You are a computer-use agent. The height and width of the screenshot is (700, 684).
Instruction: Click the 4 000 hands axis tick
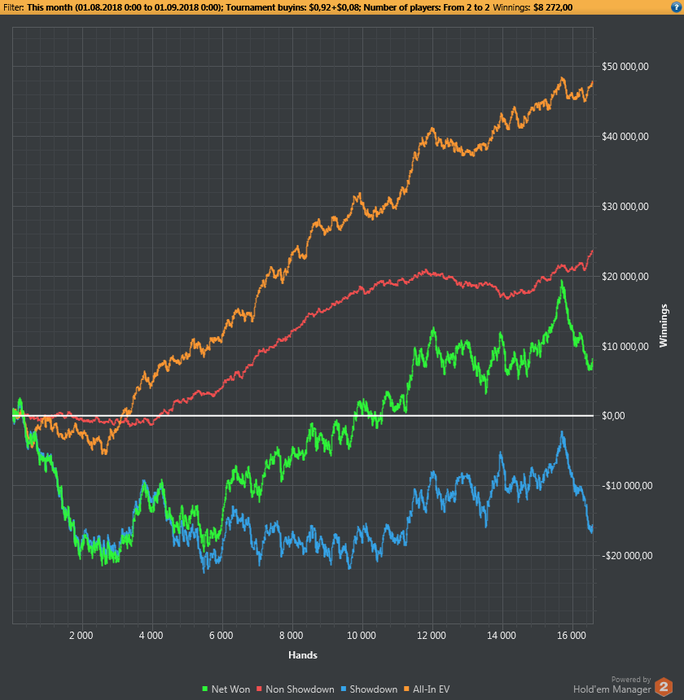point(151,635)
